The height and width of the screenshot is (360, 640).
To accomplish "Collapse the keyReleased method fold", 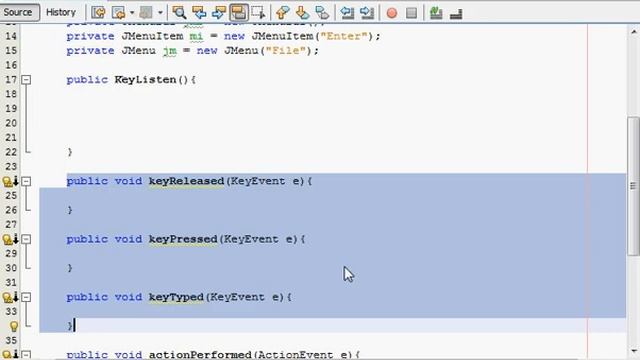I will [x=26, y=181].
